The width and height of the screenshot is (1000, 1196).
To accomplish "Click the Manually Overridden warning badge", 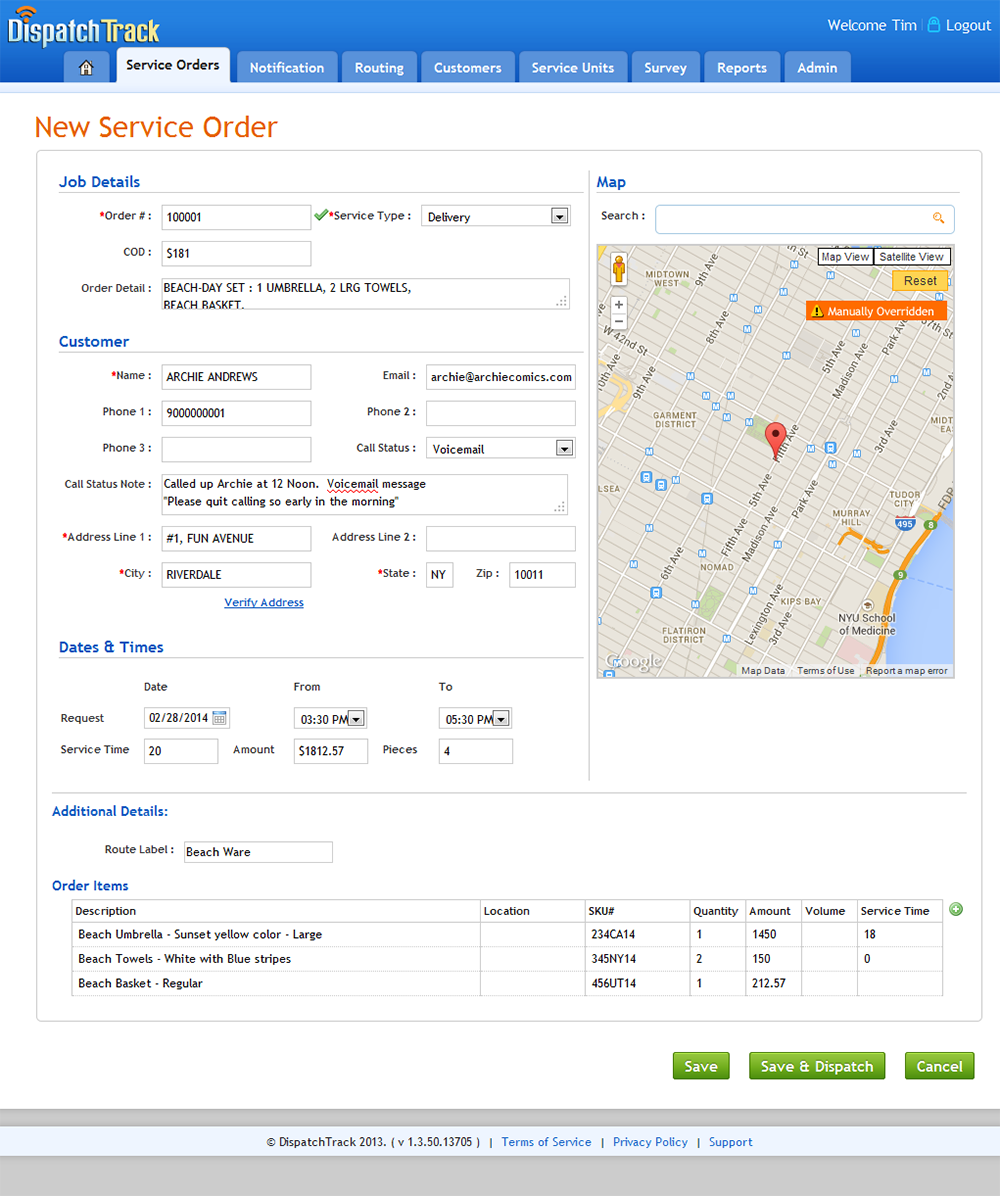I will (x=875, y=310).
